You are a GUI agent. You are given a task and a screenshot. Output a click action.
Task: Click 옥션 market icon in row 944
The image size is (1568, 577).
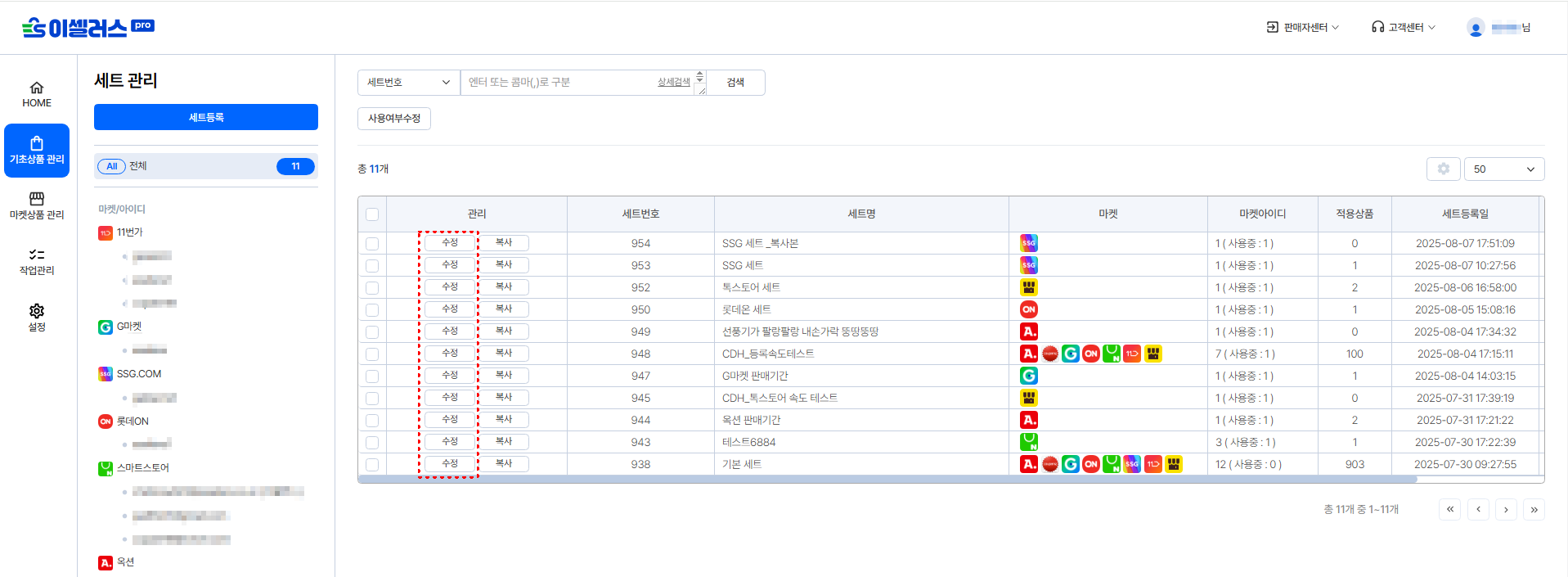click(x=1029, y=420)
